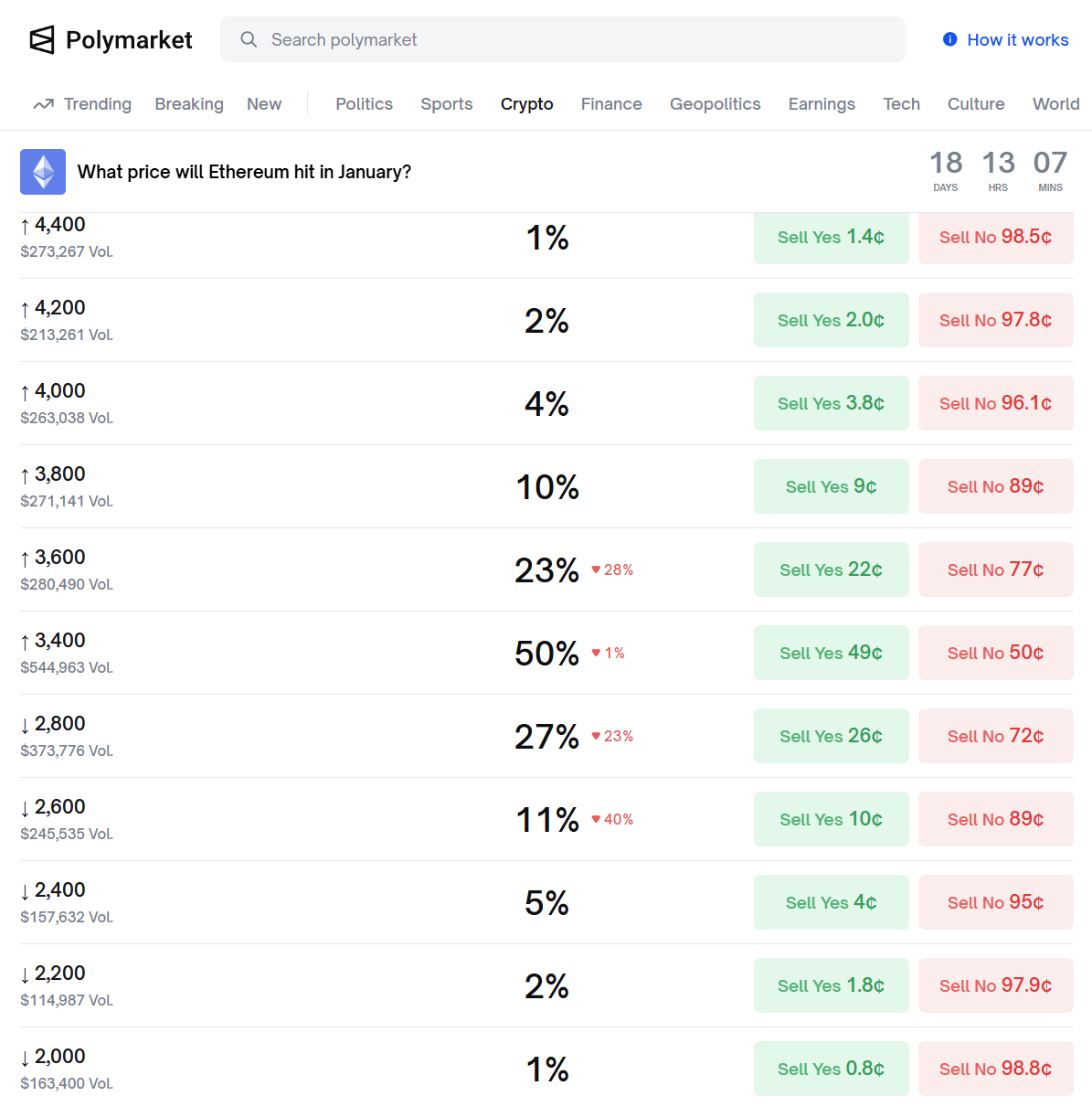This screenshot has width=1092, height=1107.
Task: Click Sell No 98.8¢ on 2,000 row
Action: pos(995,1069)
